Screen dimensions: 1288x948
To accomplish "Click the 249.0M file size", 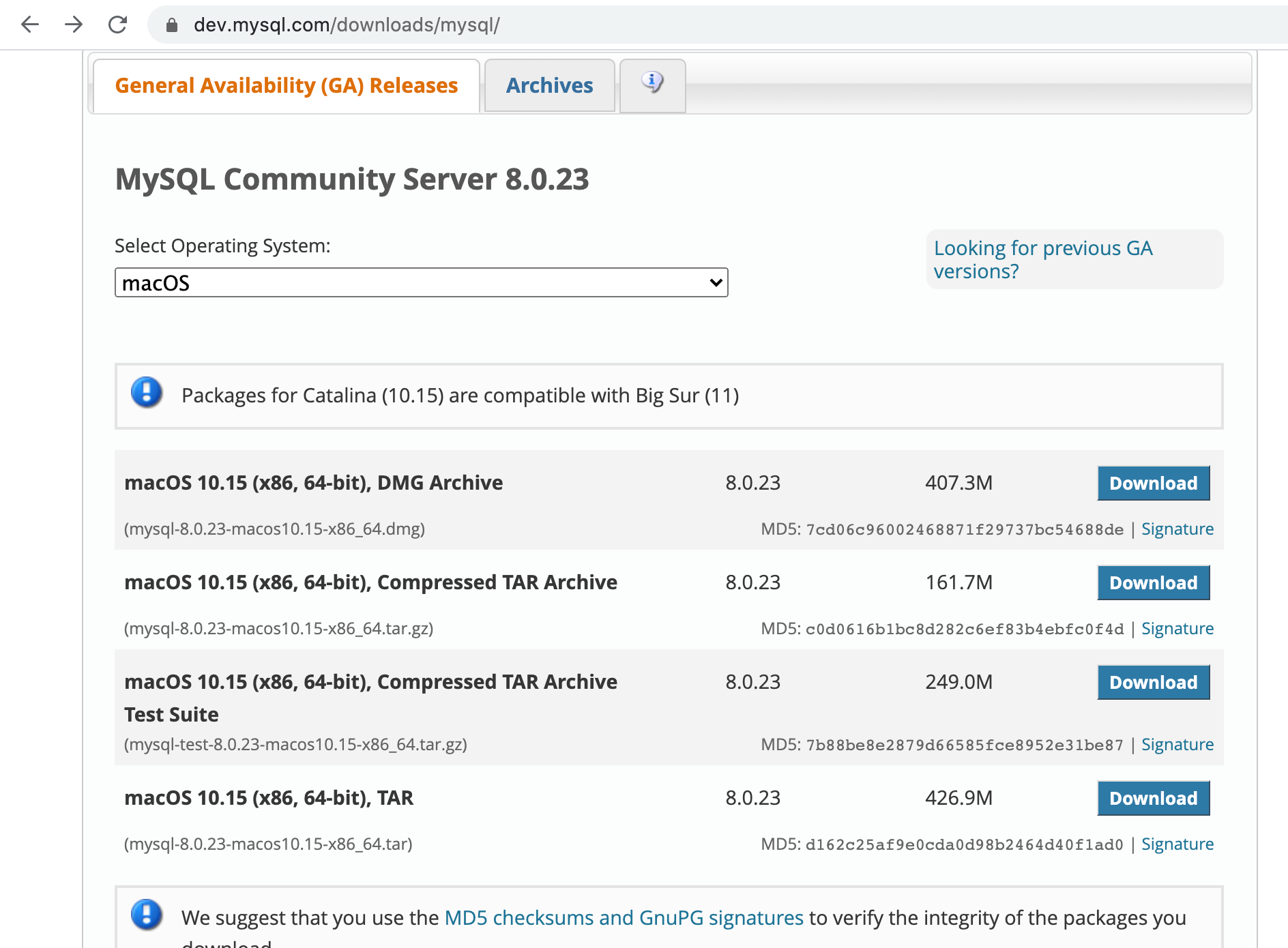I will [x=958, y=682].
